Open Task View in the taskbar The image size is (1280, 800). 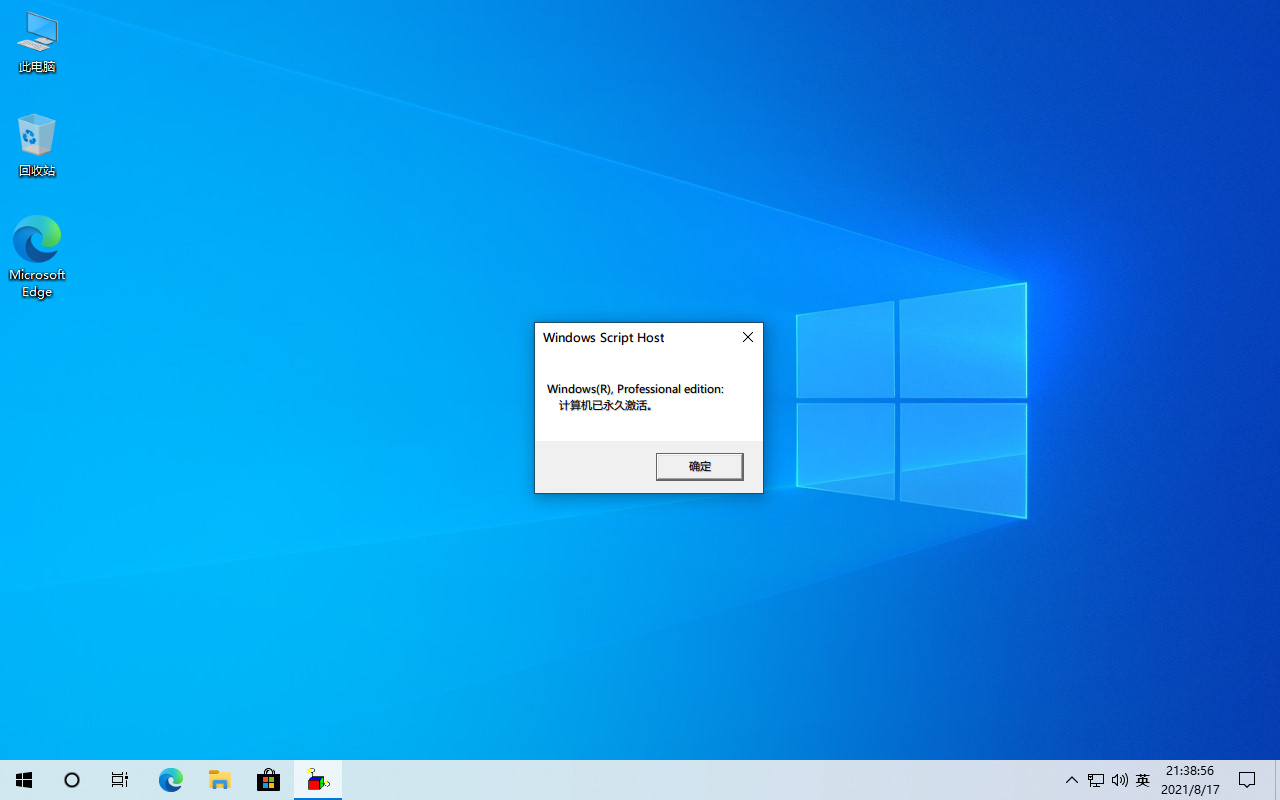click(120, 780)
